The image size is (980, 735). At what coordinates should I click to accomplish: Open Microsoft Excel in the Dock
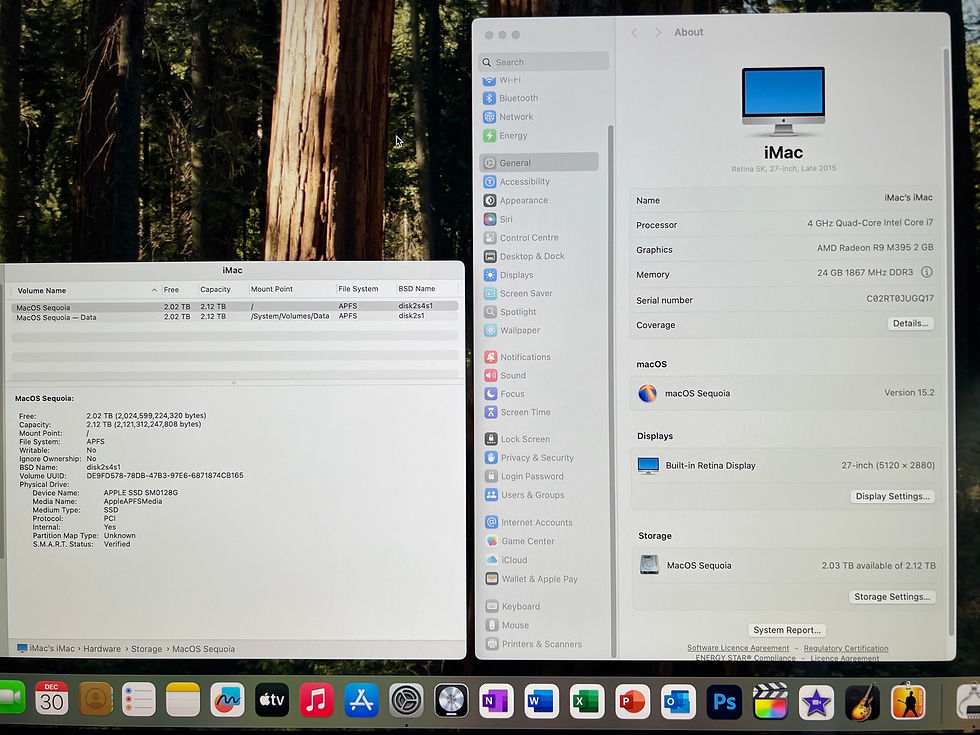587,701
